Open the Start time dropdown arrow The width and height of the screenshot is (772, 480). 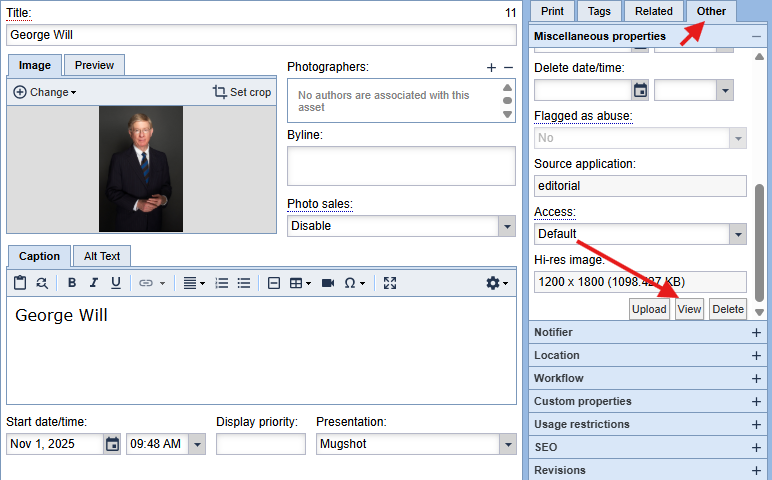click(x=197, y=444)
